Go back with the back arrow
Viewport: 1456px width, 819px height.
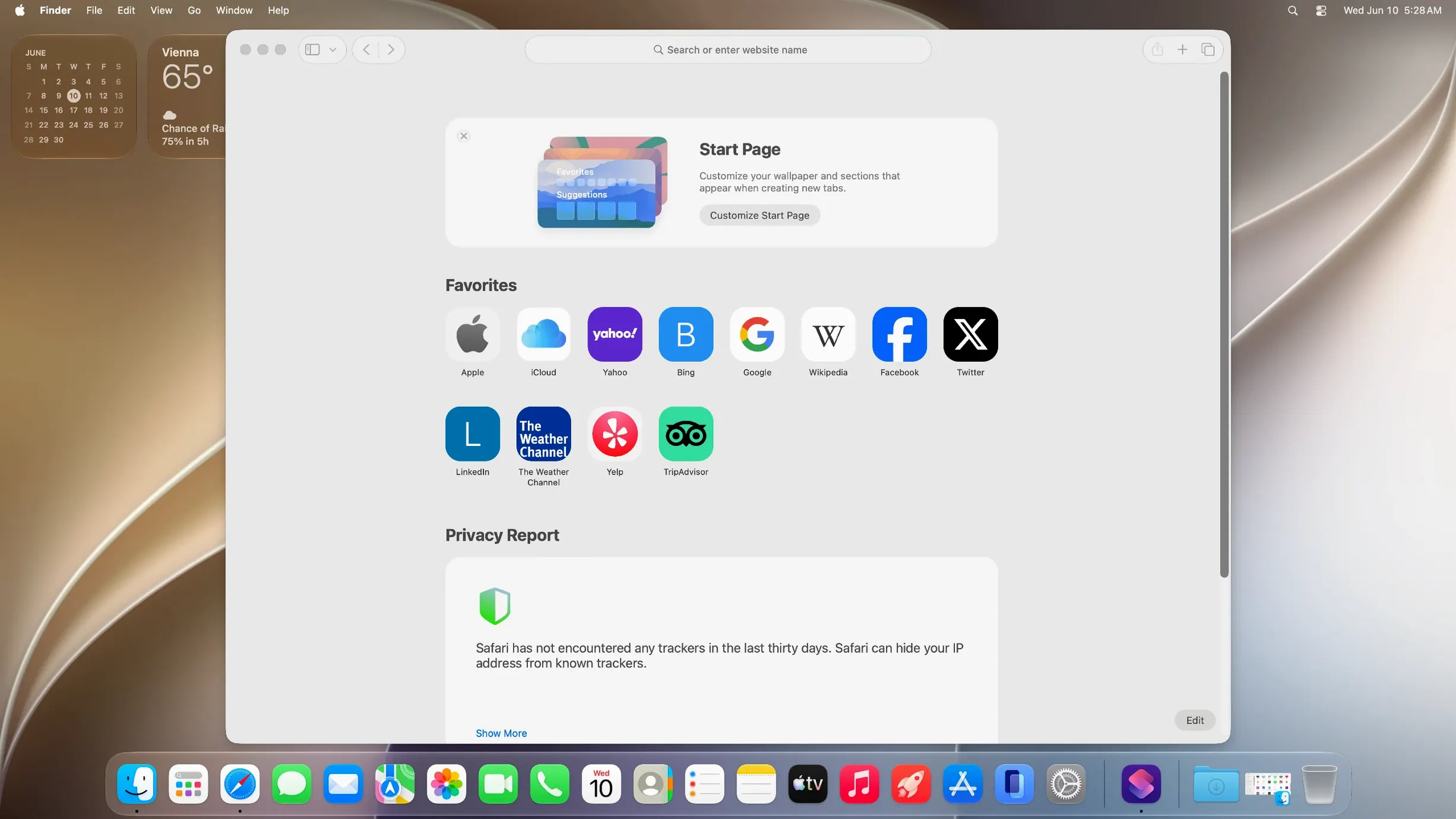[x=366, y=50]
